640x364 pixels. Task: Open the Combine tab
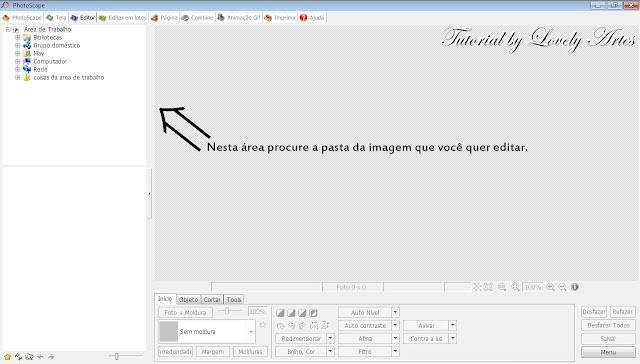198,18
